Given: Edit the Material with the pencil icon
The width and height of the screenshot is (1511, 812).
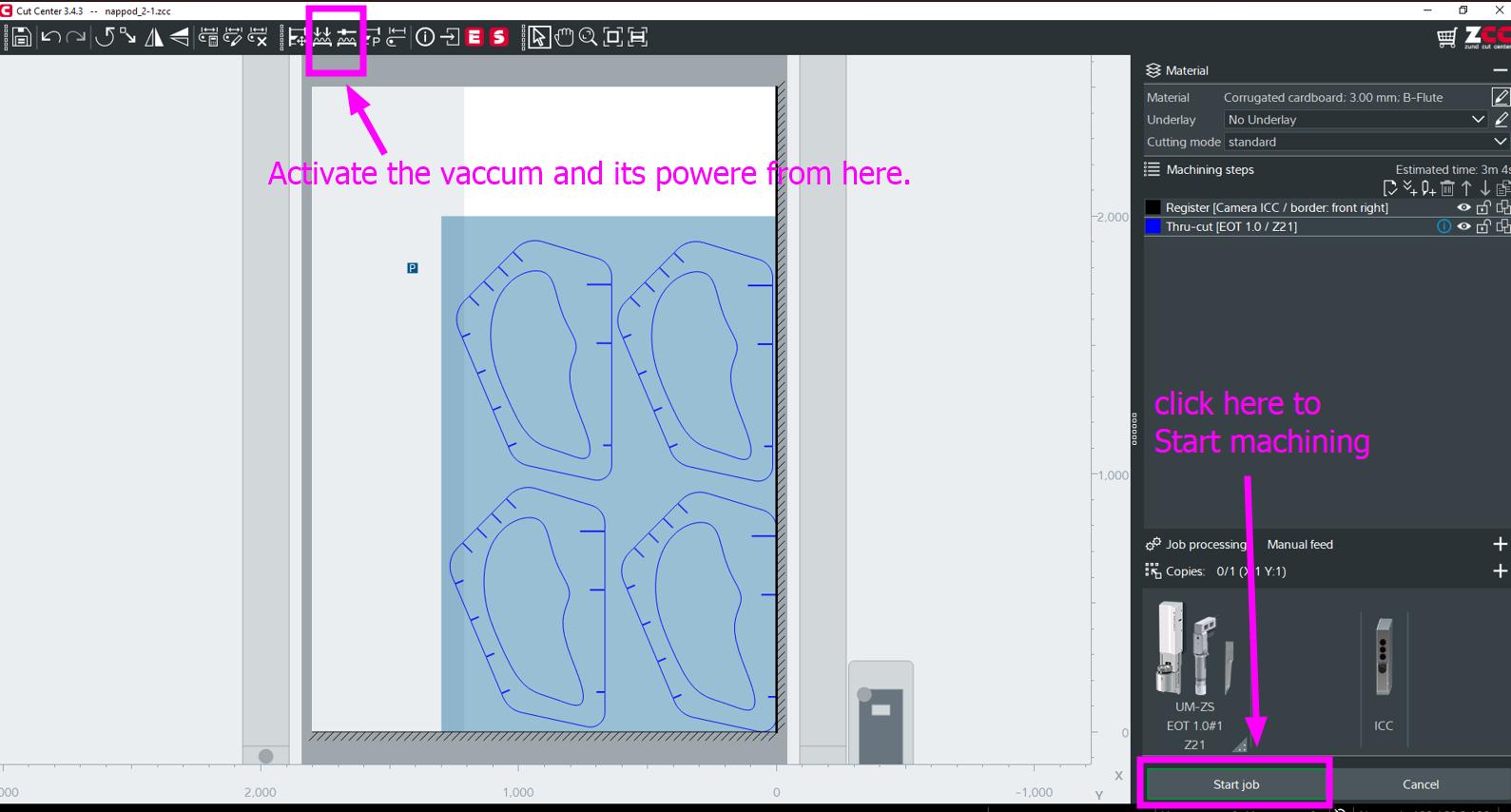Looking at the screenshot, I should point(1501,97).
